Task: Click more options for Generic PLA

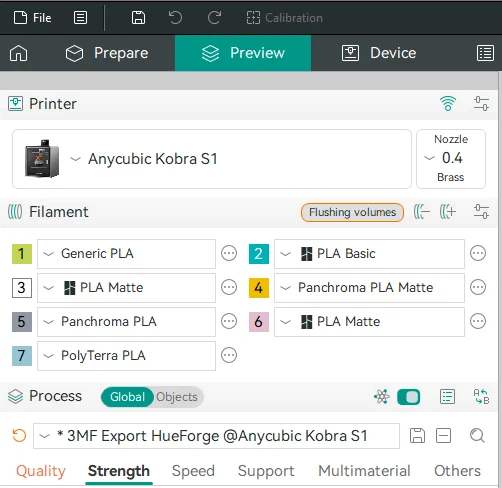Action: pyautogui.click(x=229, y=253)
